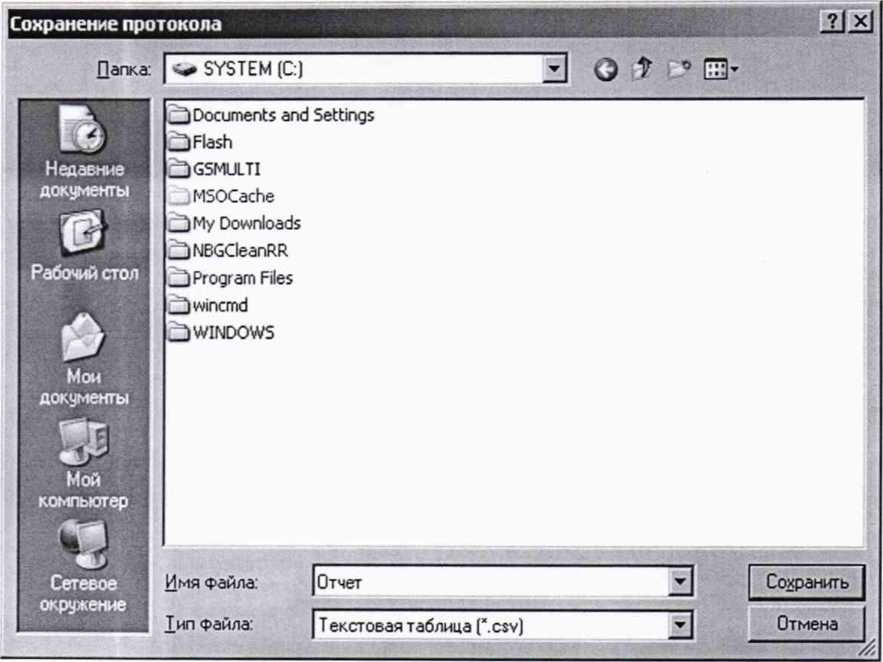Create a new folder icon
This screenshot has width=883, height=662.
point(678,70)
